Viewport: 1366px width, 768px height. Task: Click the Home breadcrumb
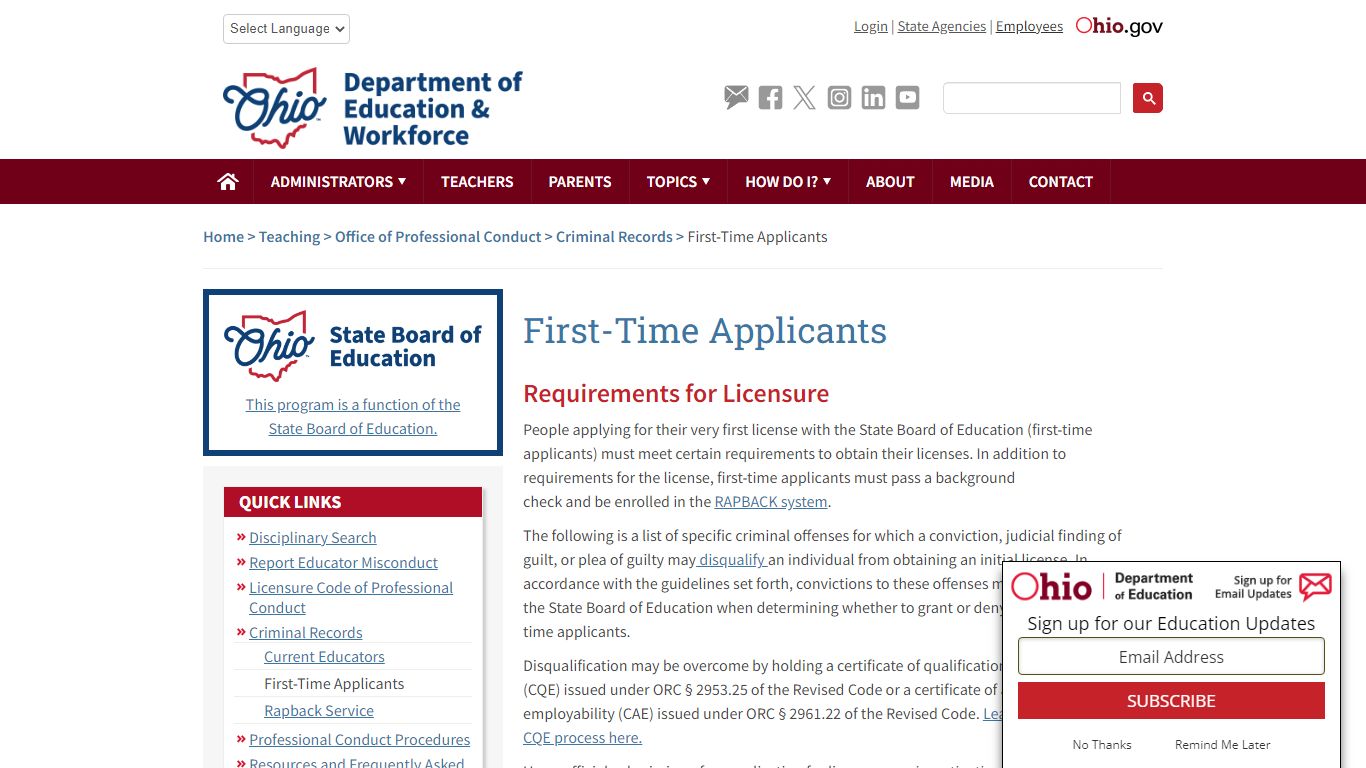[223, 237]
